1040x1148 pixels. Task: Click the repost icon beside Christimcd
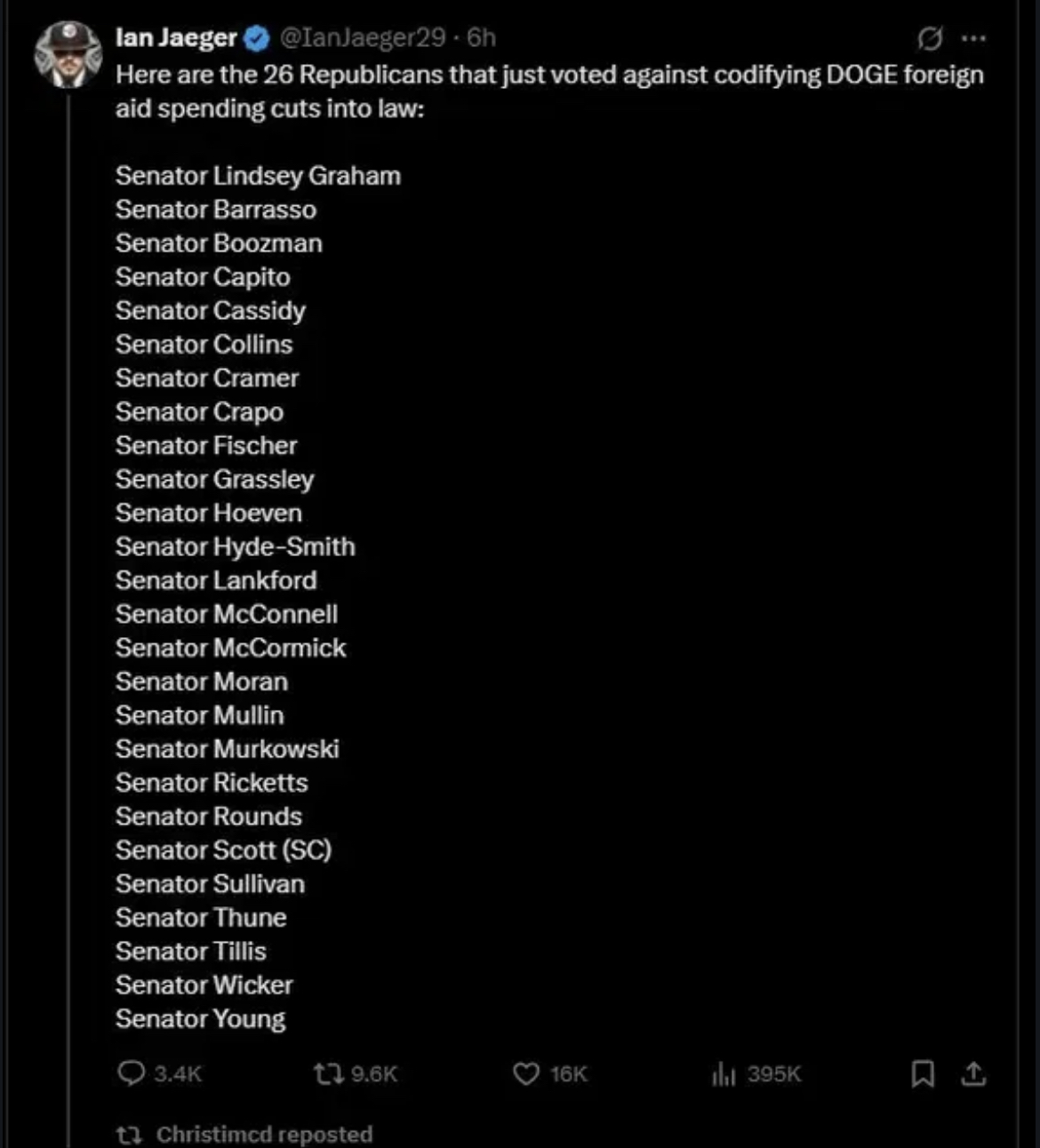[x=130, y=1135]
